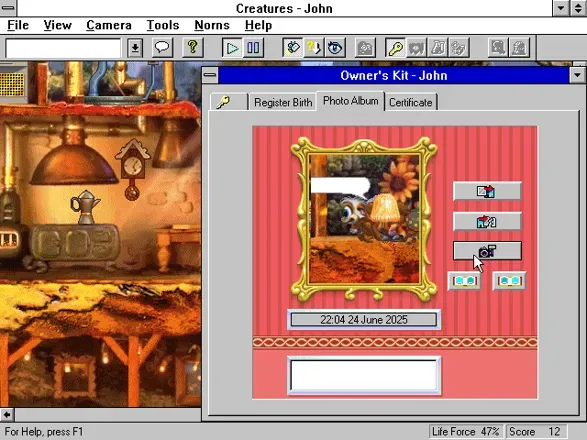This screenshot has width=587, height=440.
Task: Click the grayed magnifier toolbar icon
Action: (498, 48)
